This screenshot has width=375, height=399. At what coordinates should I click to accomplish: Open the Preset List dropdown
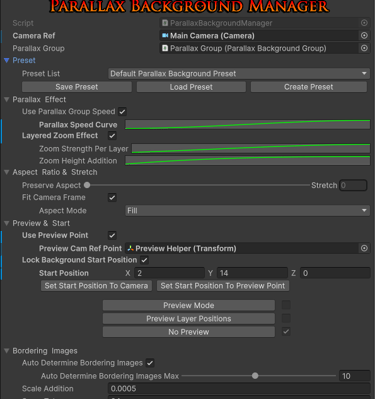[x=239, y=74]
